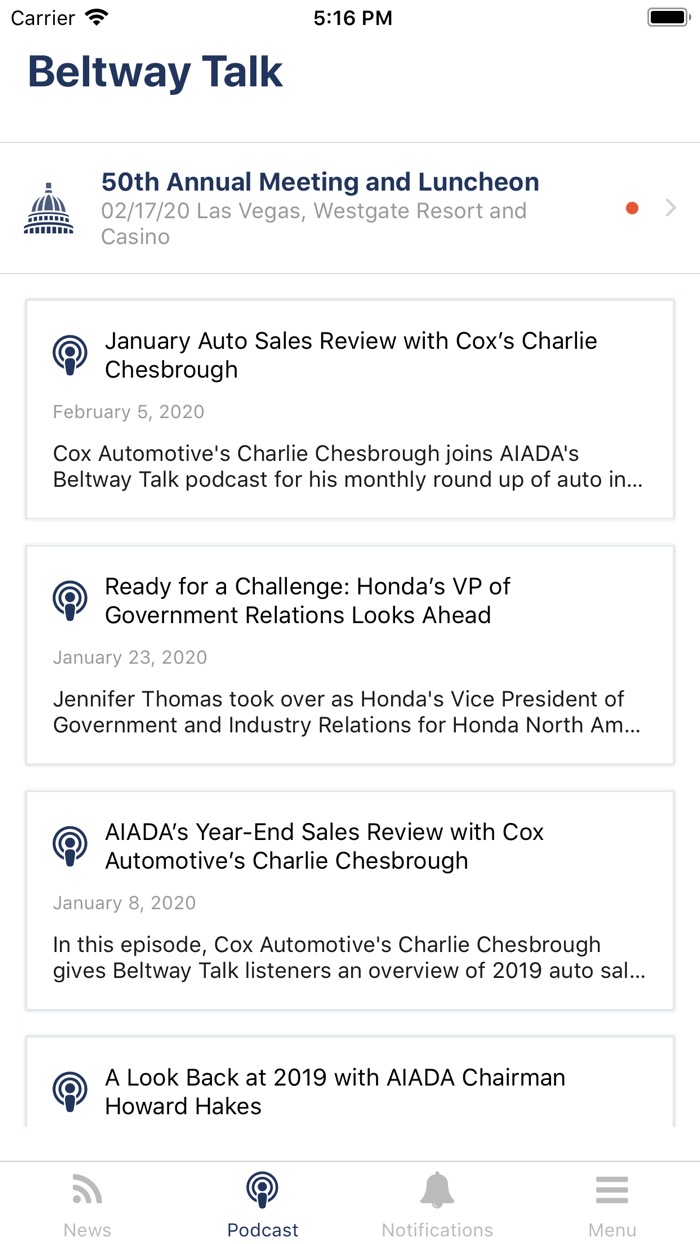Tap the podcast icon beside Howard Hakes episode
This screenshot has width=700, height=1244.
(x=69, y=1090)
